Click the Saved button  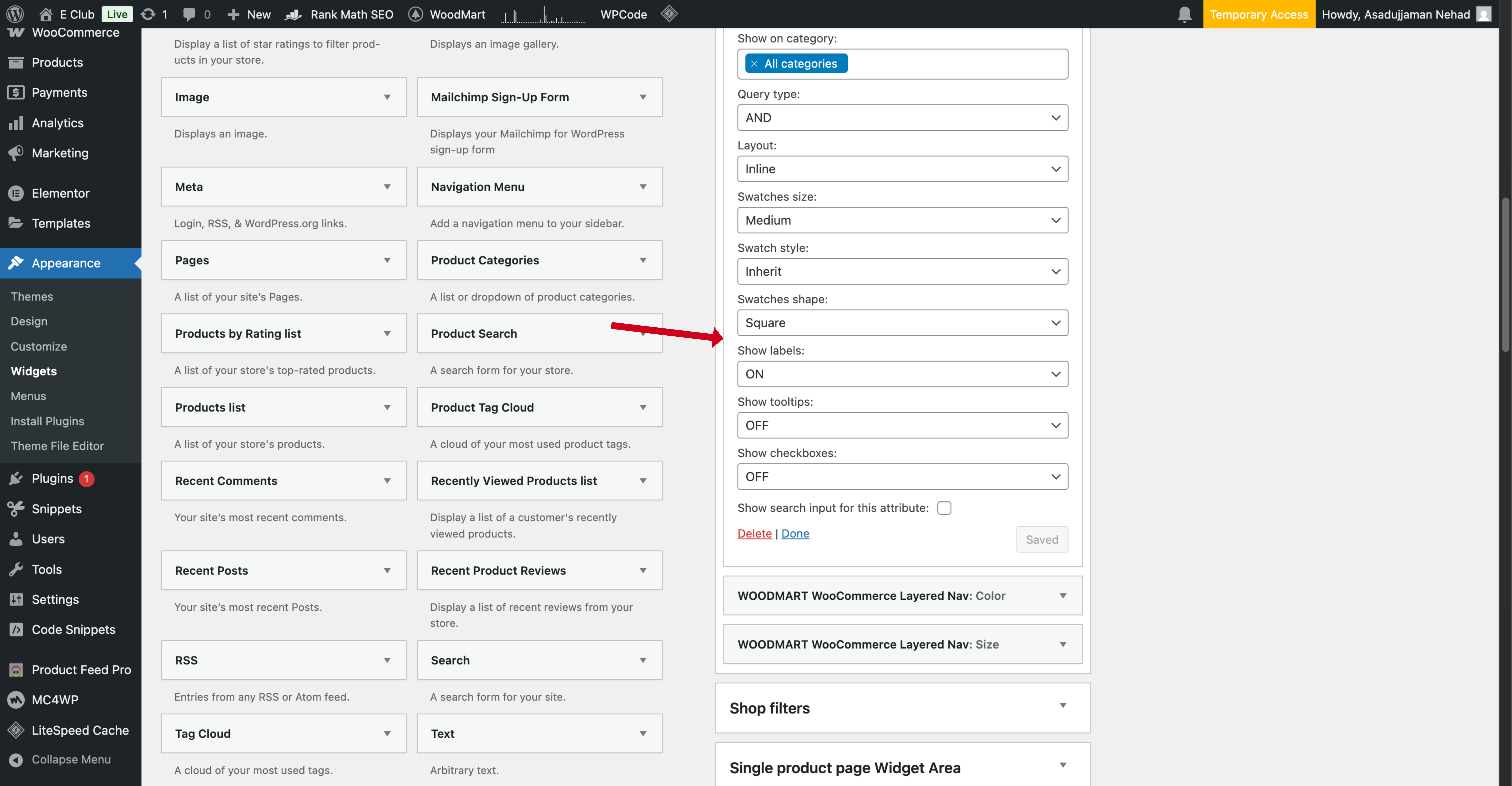coord(1042,540)
